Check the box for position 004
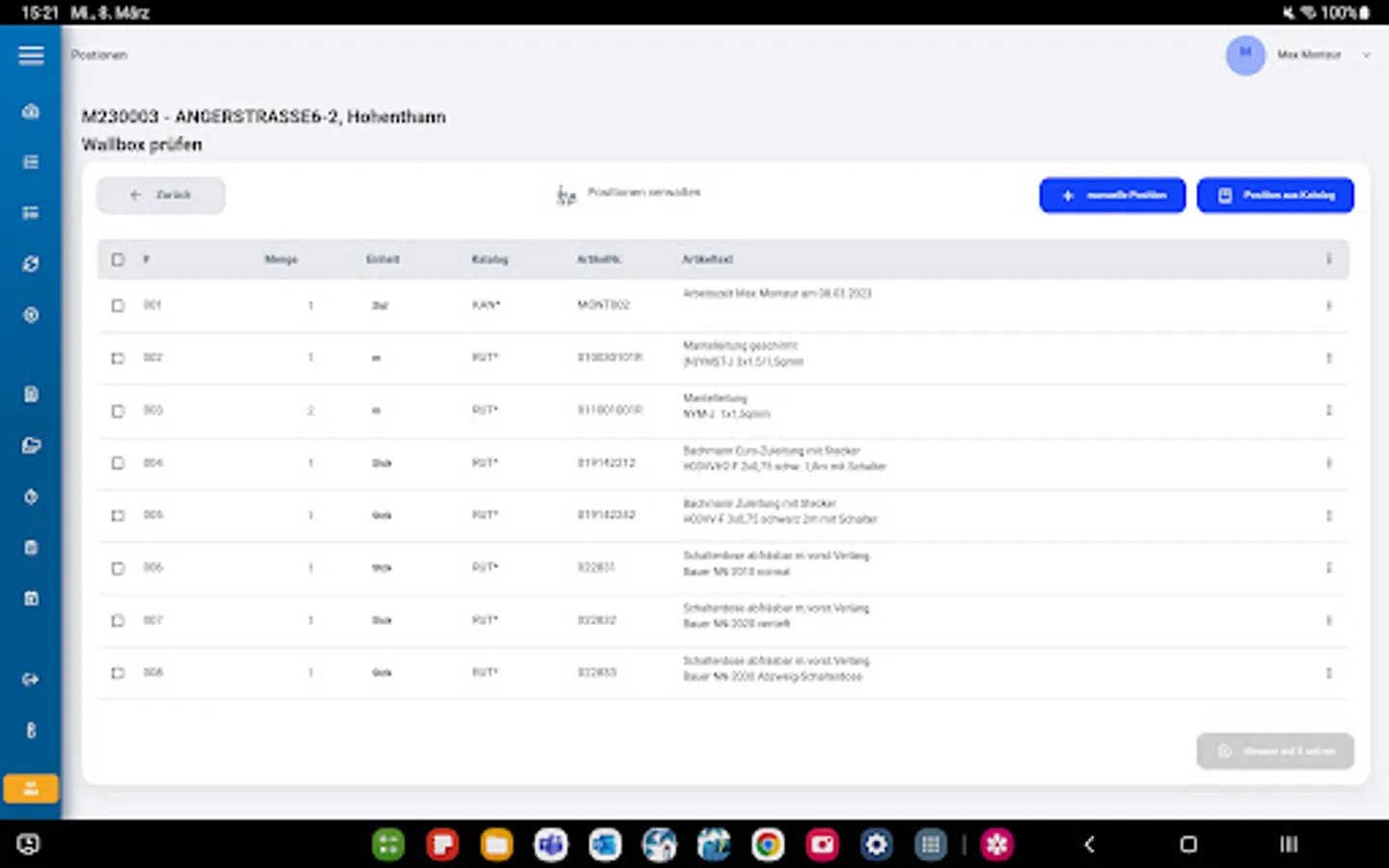Image resolution: width=1389 pixels, height=868 pixels. tap(118, 463)
